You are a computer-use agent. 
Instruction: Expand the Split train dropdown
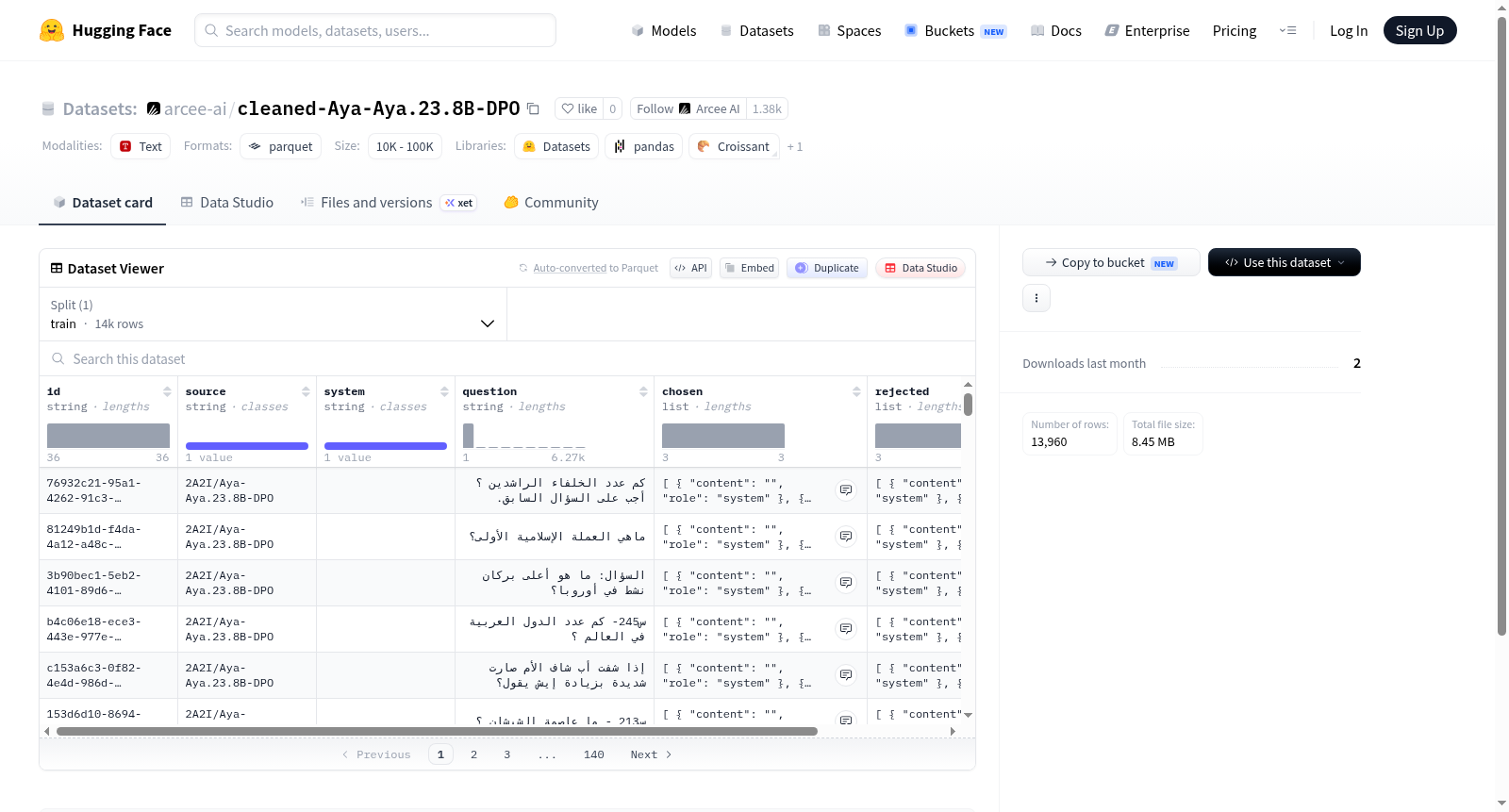point(274,314)
